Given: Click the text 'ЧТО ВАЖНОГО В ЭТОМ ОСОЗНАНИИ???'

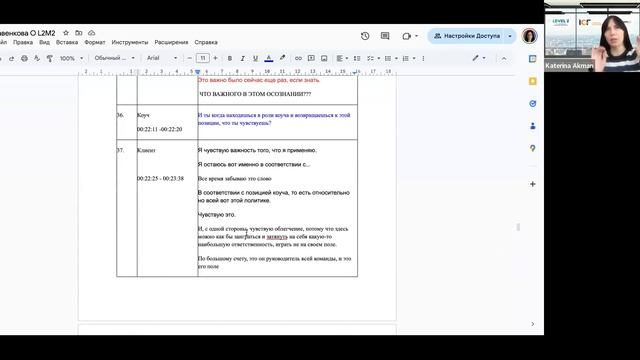Looking at the screenshot, I should pyautogui.click(x=256, y=94).
